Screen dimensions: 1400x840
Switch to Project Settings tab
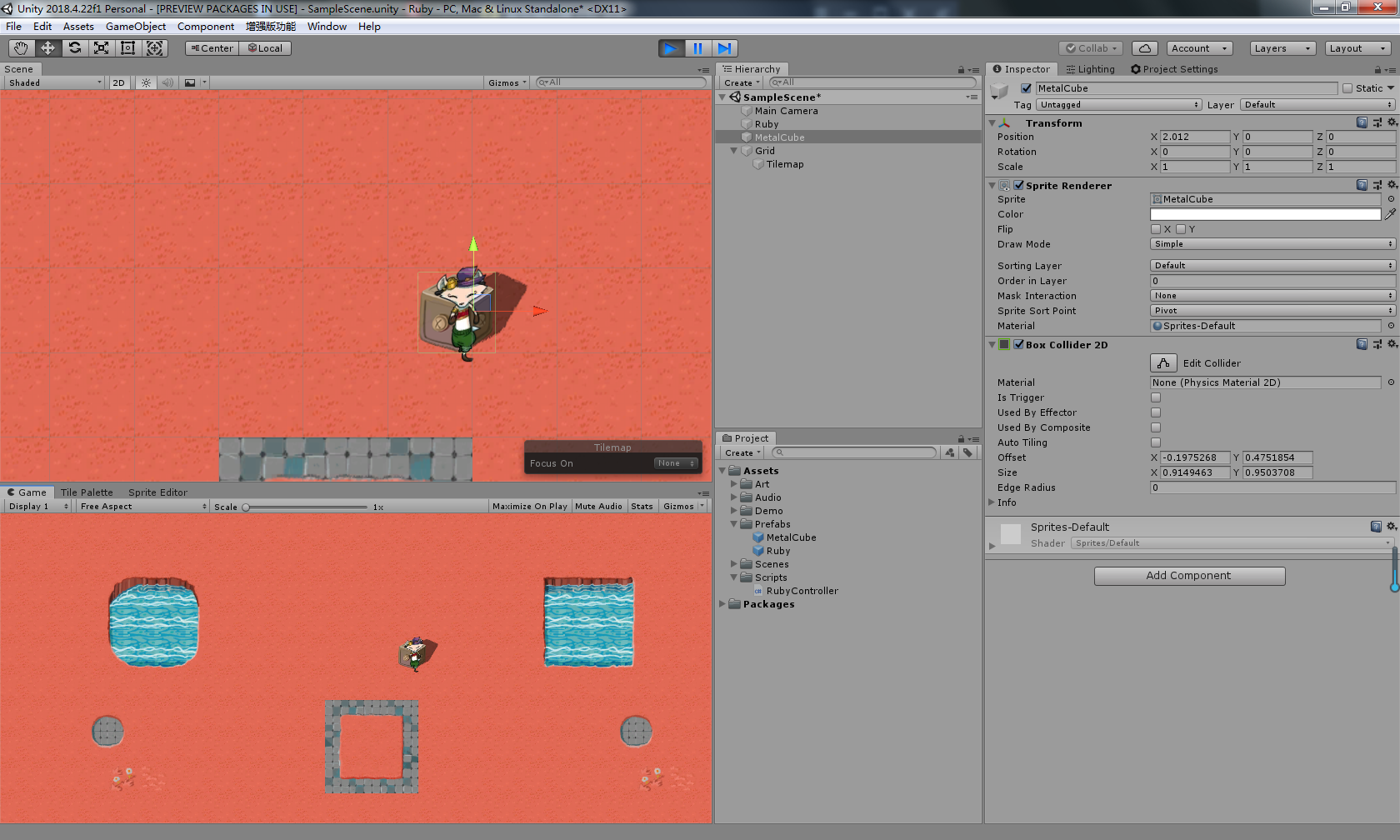point(1174,69)
